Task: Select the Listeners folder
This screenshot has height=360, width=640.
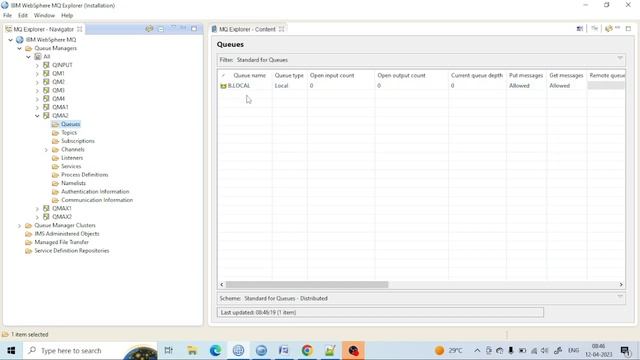Action: (x=72, y=158)
